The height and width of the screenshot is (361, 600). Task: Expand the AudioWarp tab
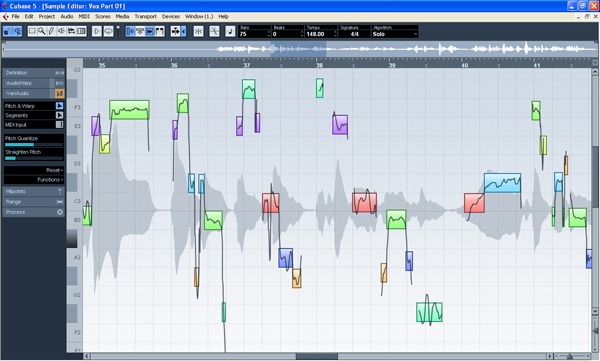click(x=33, y=83)
